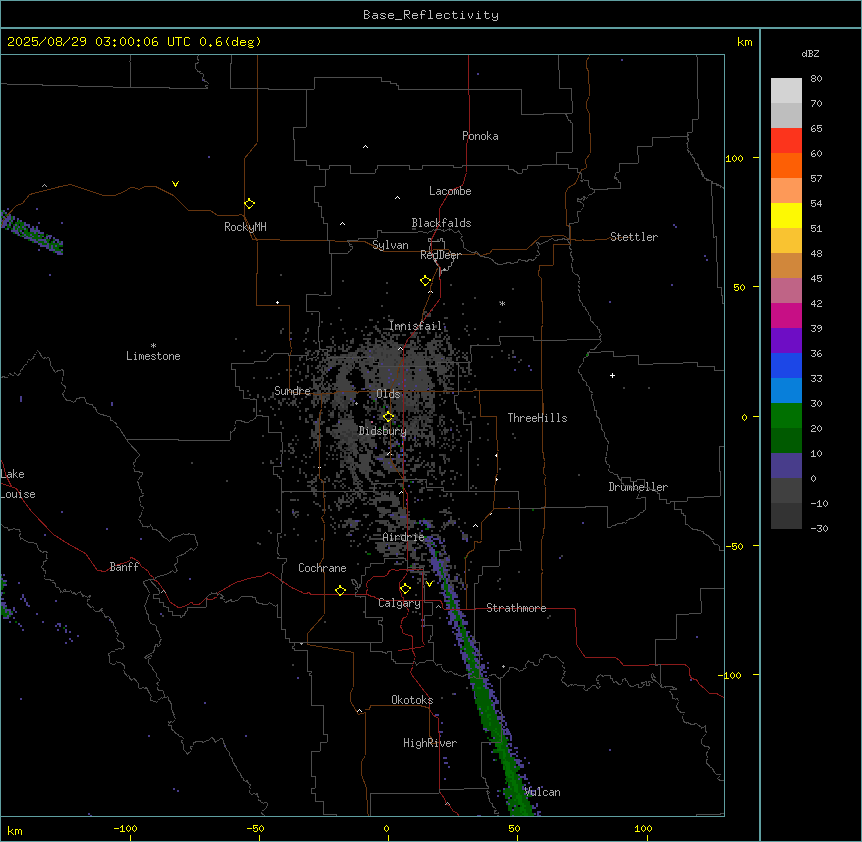Click the 65 value in dBZ legend
The width and height of the screenshot is (862, 842).
point(816,128)
